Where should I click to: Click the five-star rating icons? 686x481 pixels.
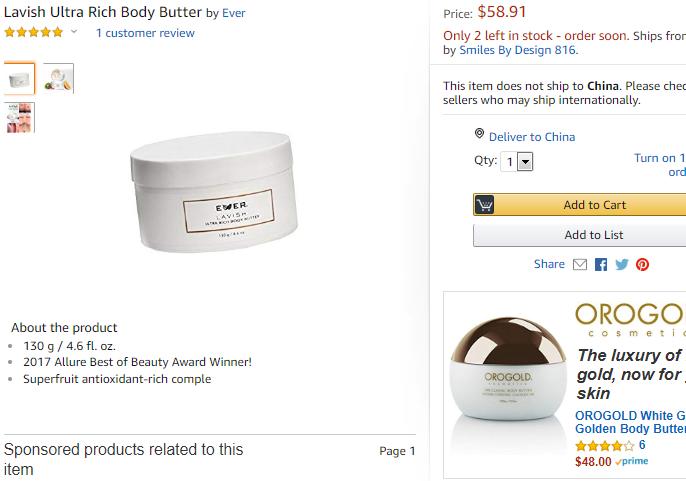(x=33, y=33)
